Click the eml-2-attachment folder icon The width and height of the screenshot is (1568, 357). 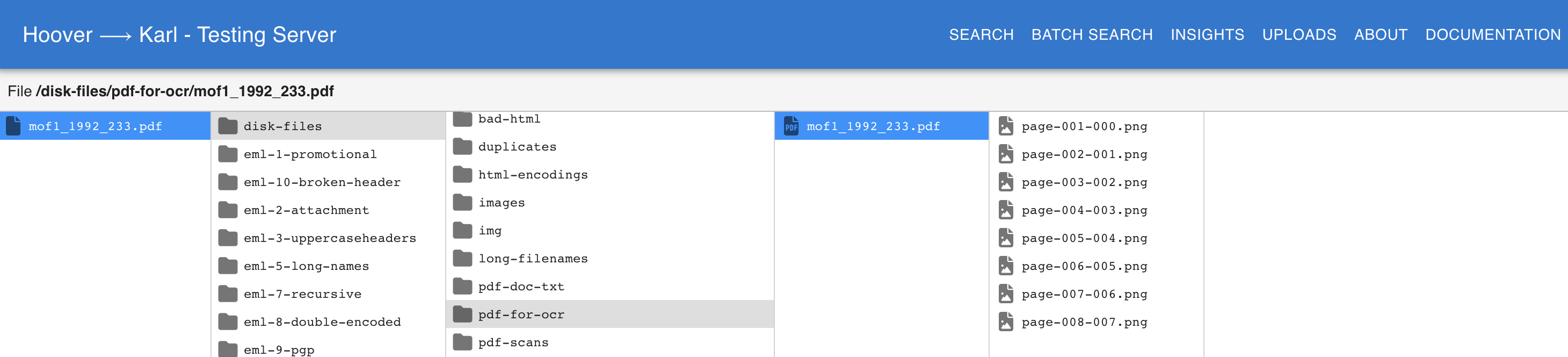click(x=228, y=210)
